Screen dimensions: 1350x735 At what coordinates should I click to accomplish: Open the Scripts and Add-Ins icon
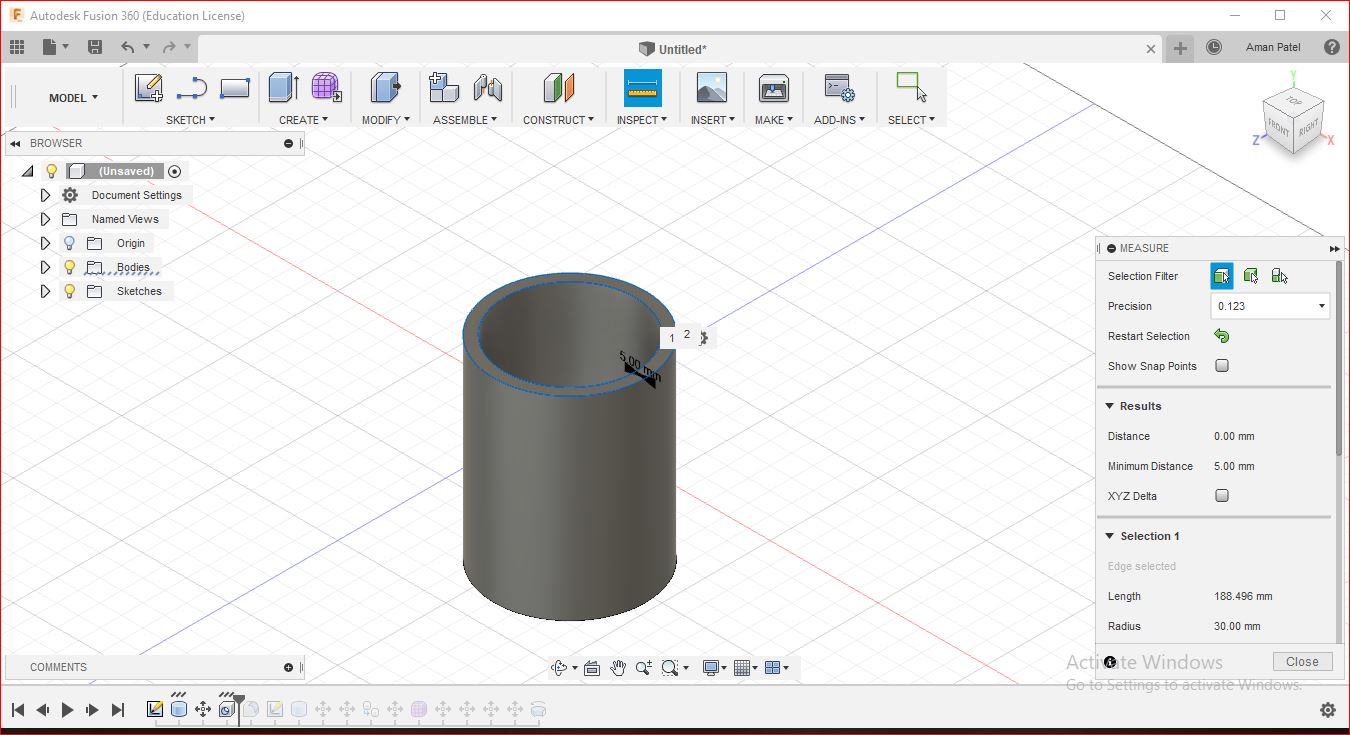tap(839, 88)
